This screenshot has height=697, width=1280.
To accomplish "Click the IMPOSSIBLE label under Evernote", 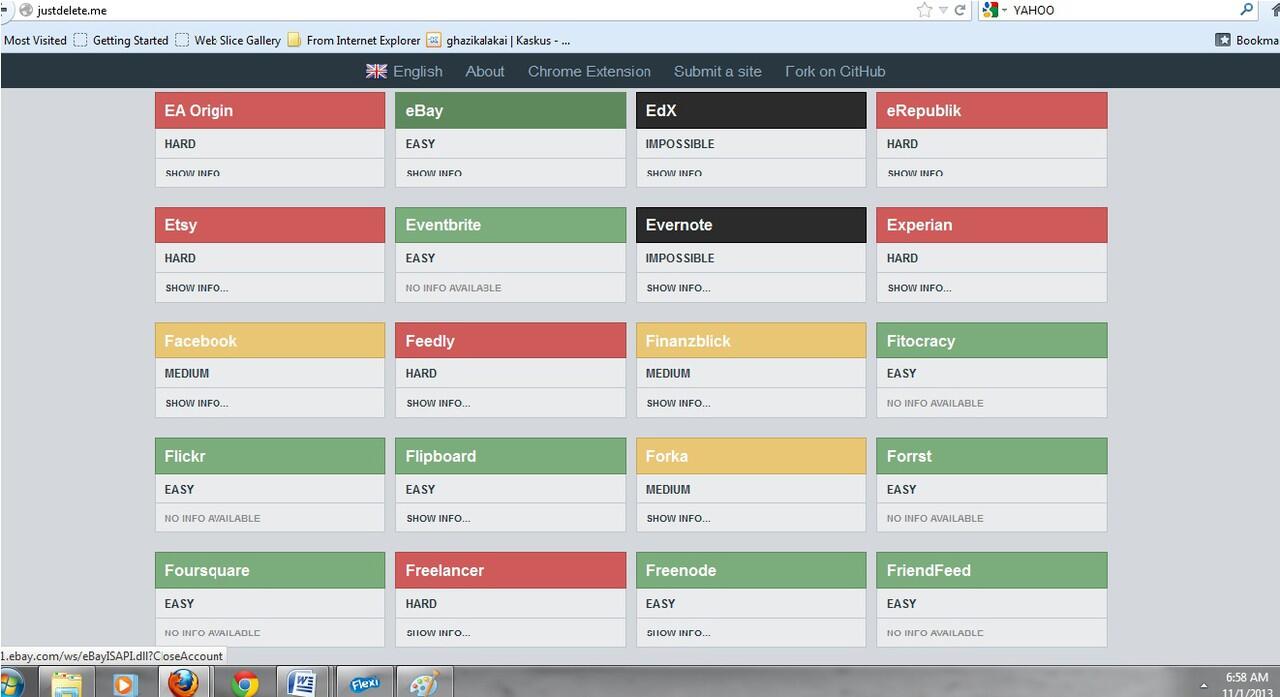I will 680,258.
